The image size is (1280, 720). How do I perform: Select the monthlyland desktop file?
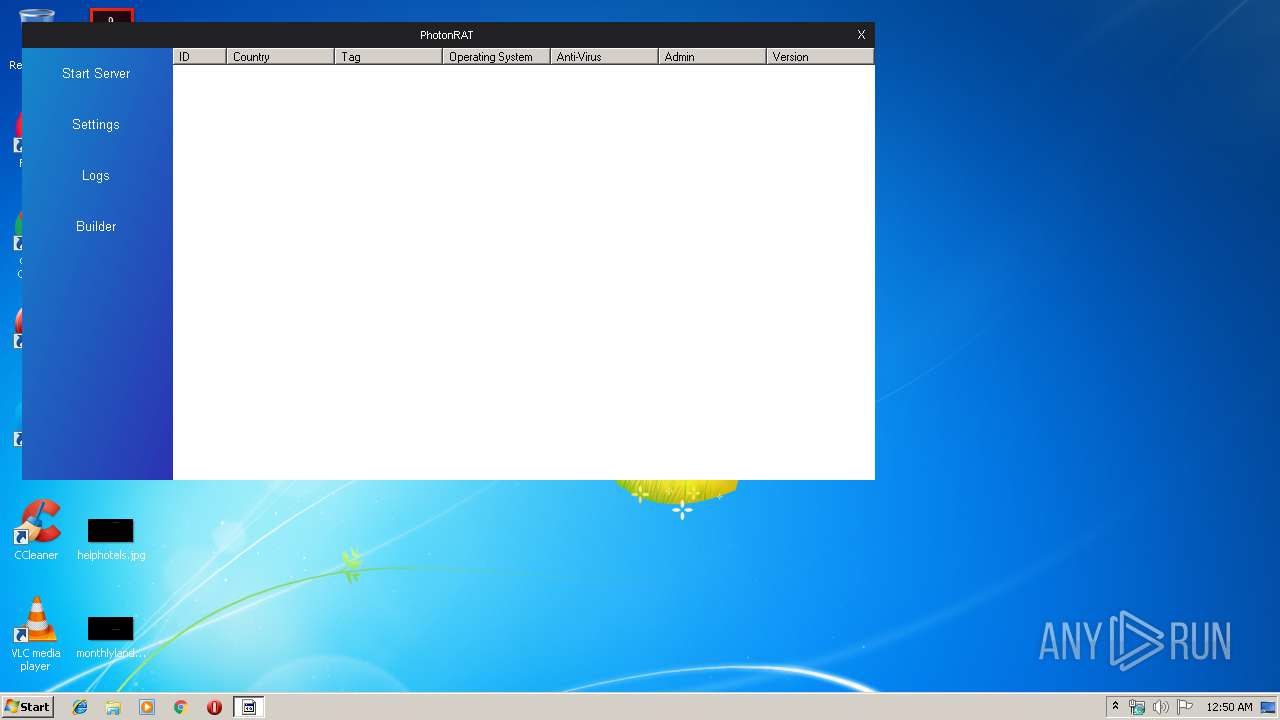[111, 637]
